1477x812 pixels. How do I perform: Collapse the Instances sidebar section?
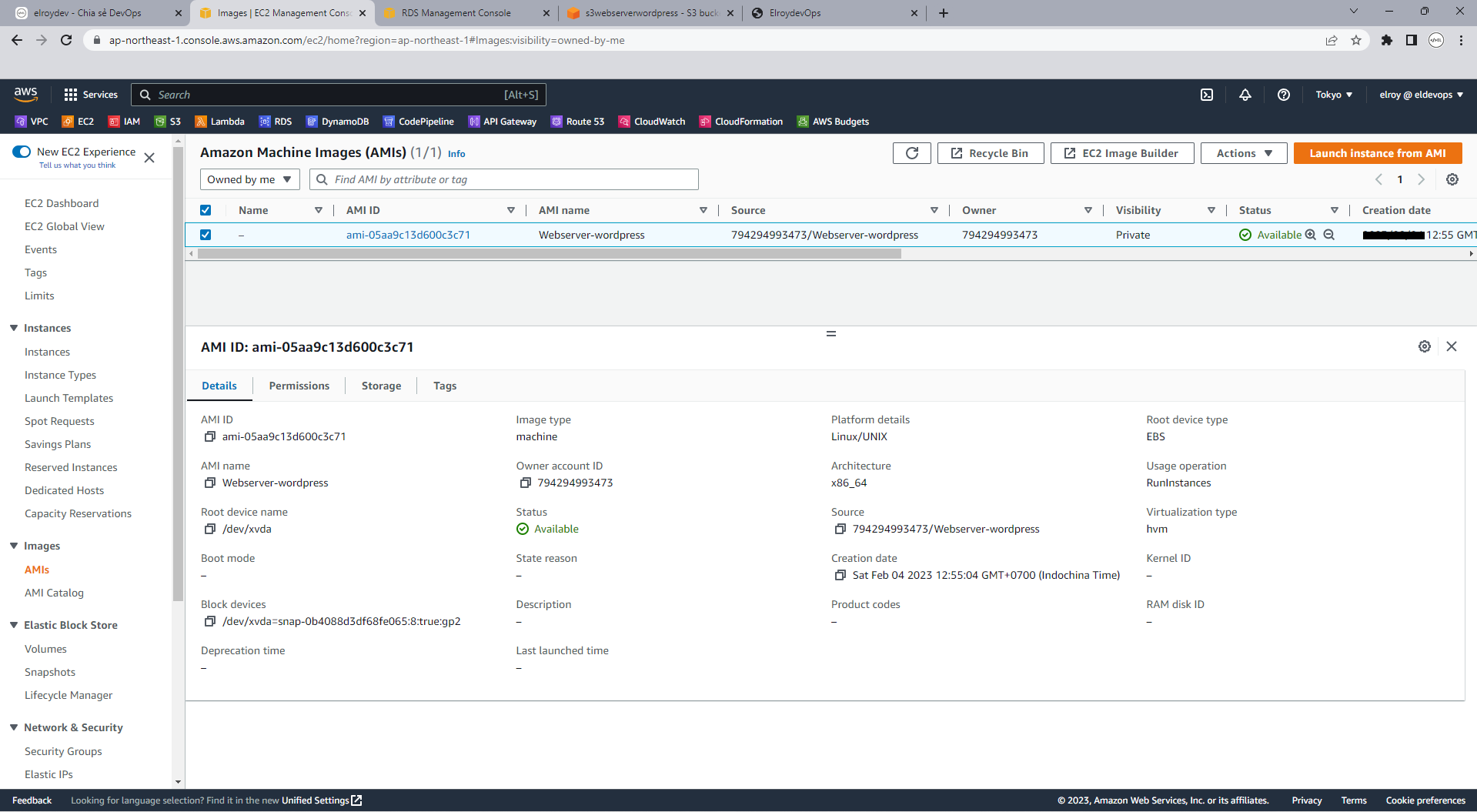[14, 328]
